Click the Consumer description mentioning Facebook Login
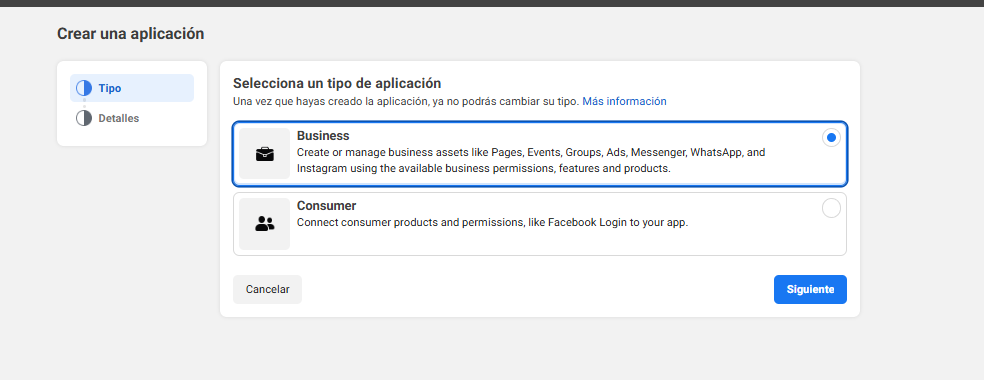The height and width of the screenshot is (380, 984). [493, 222]
